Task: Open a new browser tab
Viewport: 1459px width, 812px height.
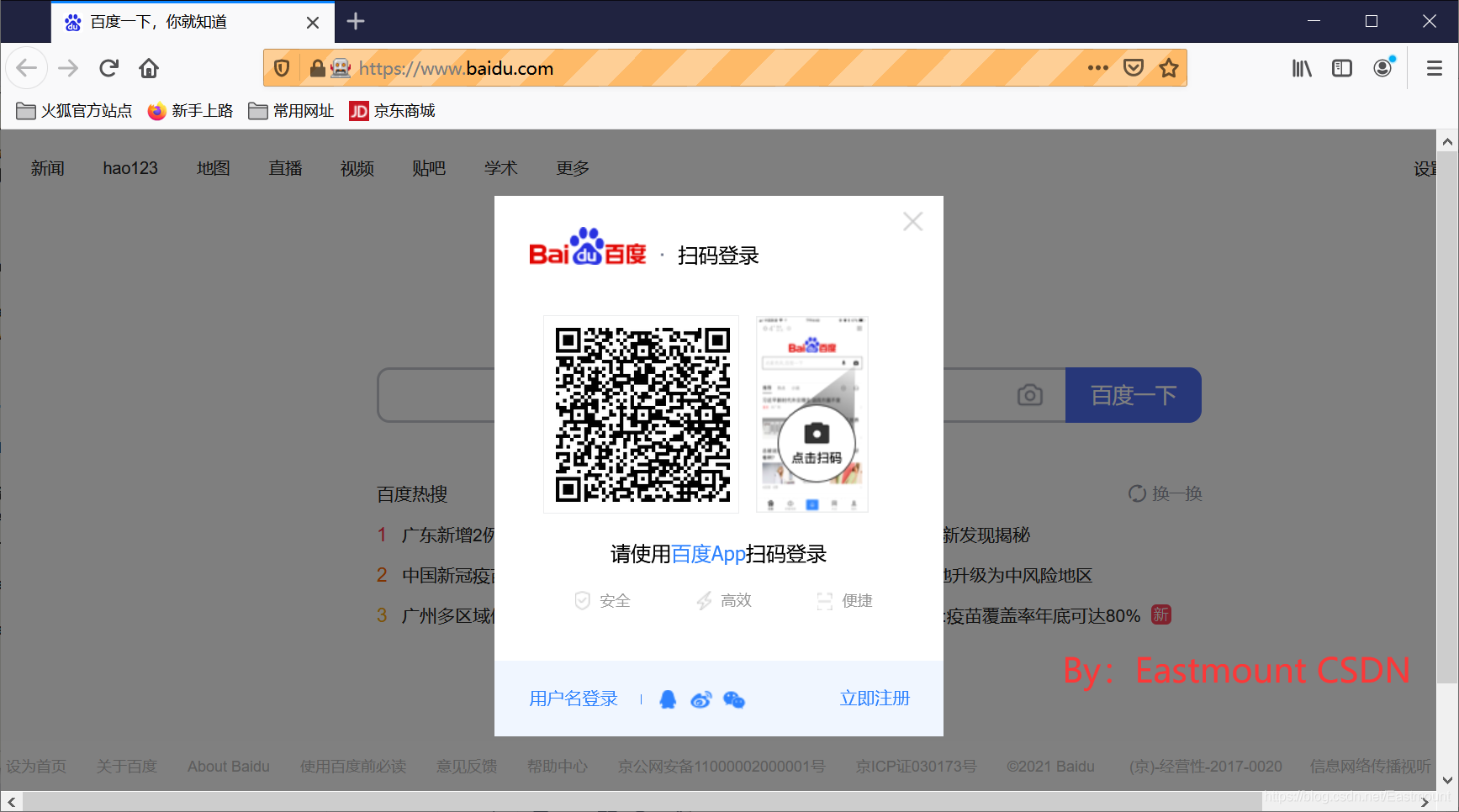Action: coord(356,21)
